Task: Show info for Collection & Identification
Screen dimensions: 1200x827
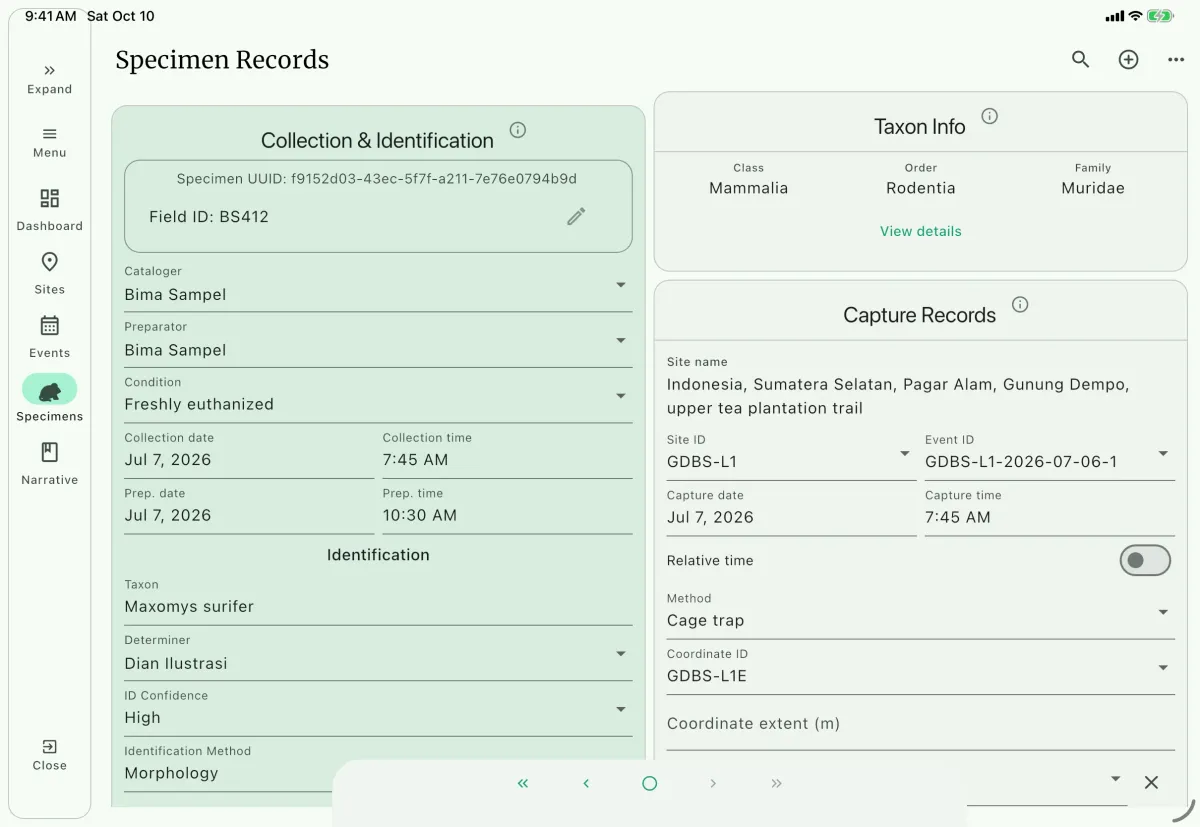Action: (518, 130)
